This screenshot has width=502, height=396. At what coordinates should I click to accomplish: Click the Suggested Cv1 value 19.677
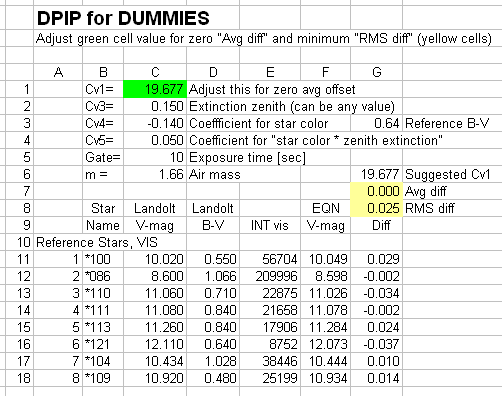tap(377, 174)
